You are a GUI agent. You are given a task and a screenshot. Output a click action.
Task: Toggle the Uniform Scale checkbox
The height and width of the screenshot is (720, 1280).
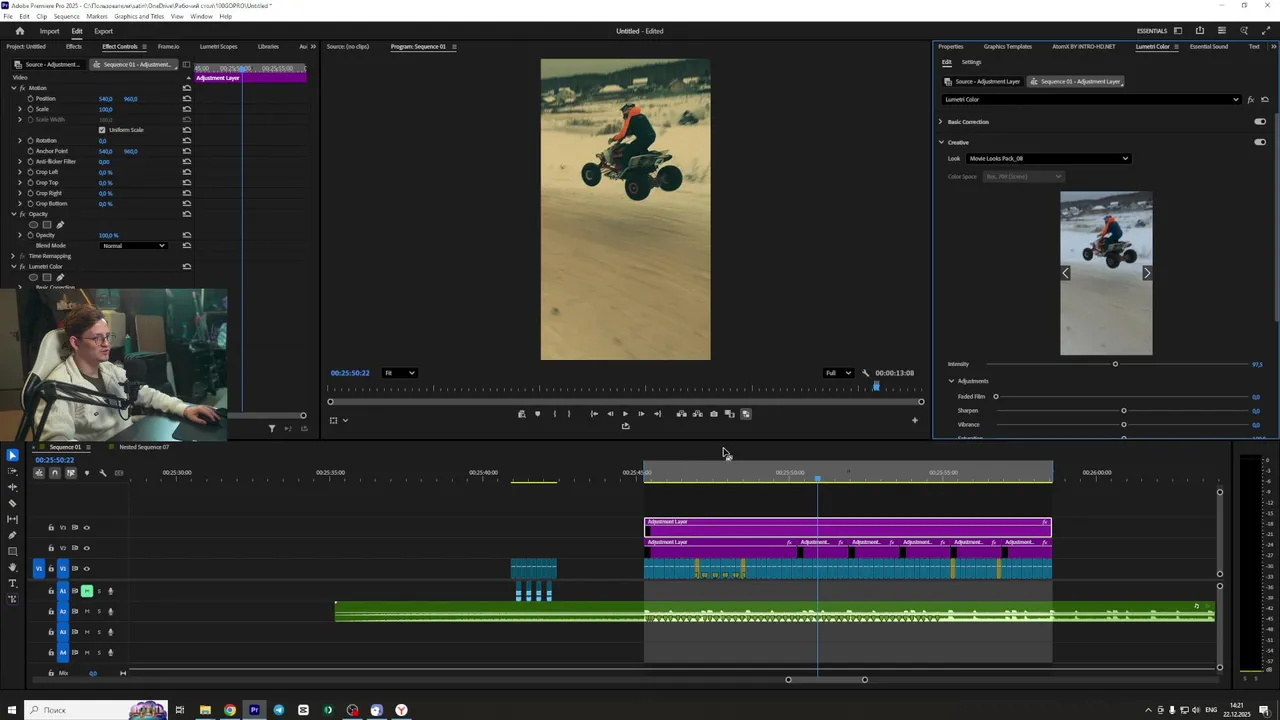(x=102, y=130)
